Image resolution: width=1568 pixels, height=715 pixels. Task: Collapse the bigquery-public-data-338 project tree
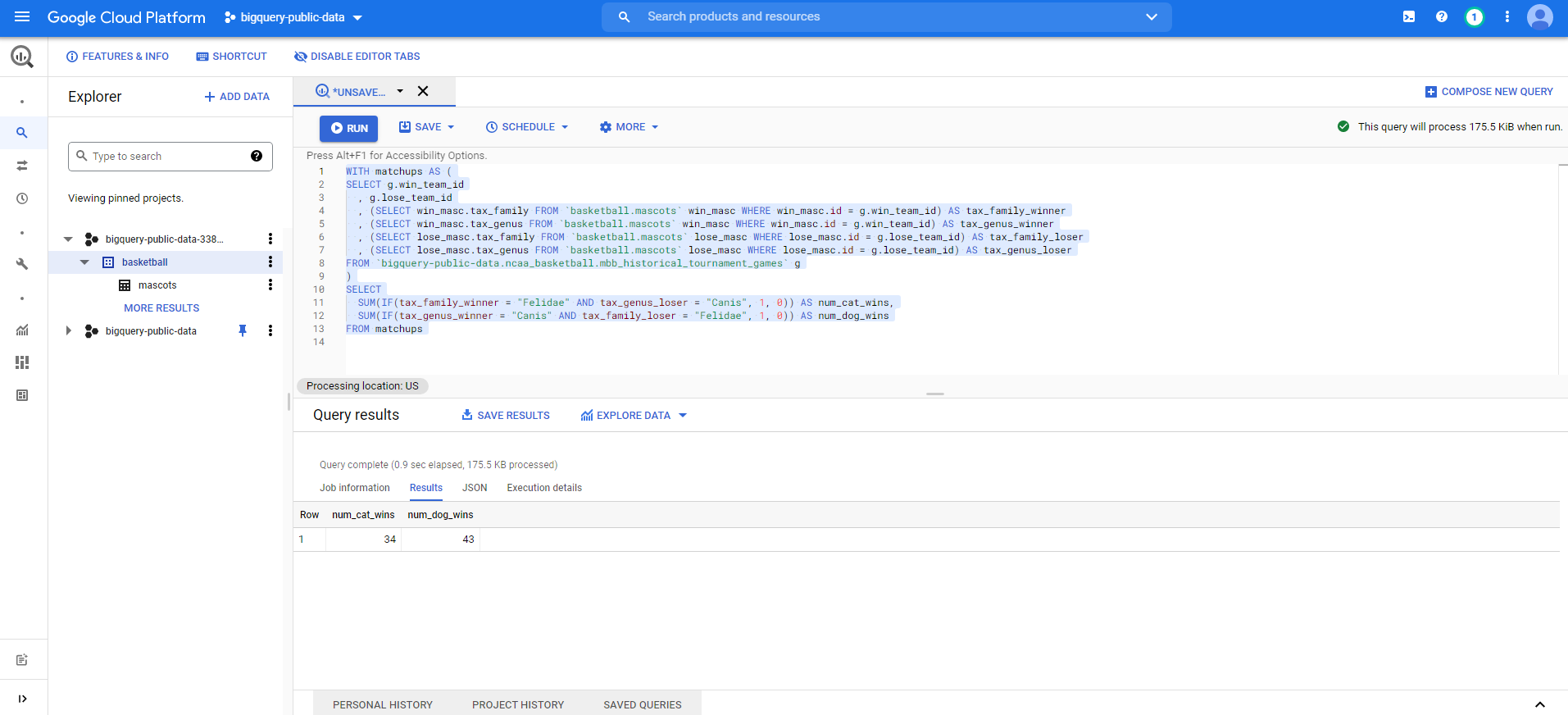(x=68, y=239)
